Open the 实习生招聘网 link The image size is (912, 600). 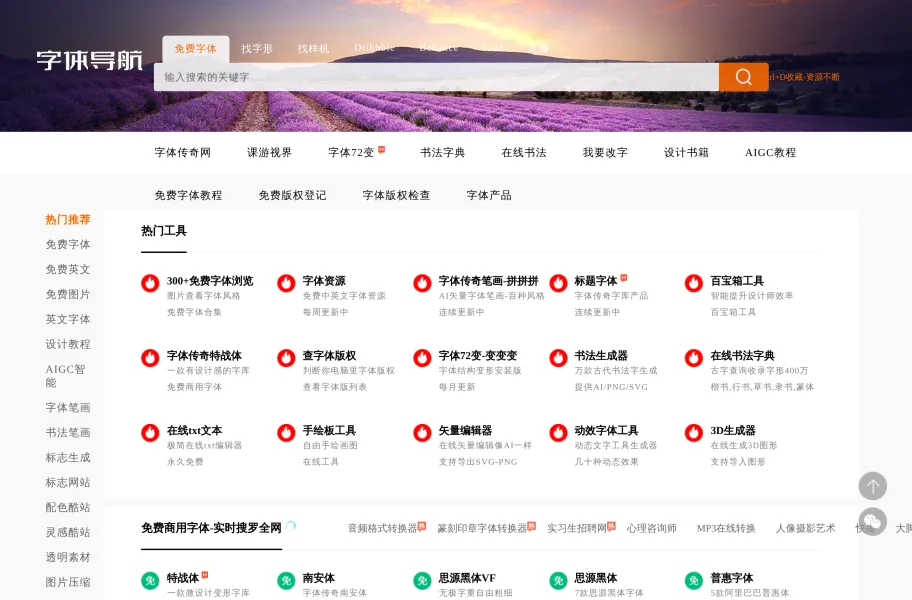pyautogui.click(x=577, y=528)
